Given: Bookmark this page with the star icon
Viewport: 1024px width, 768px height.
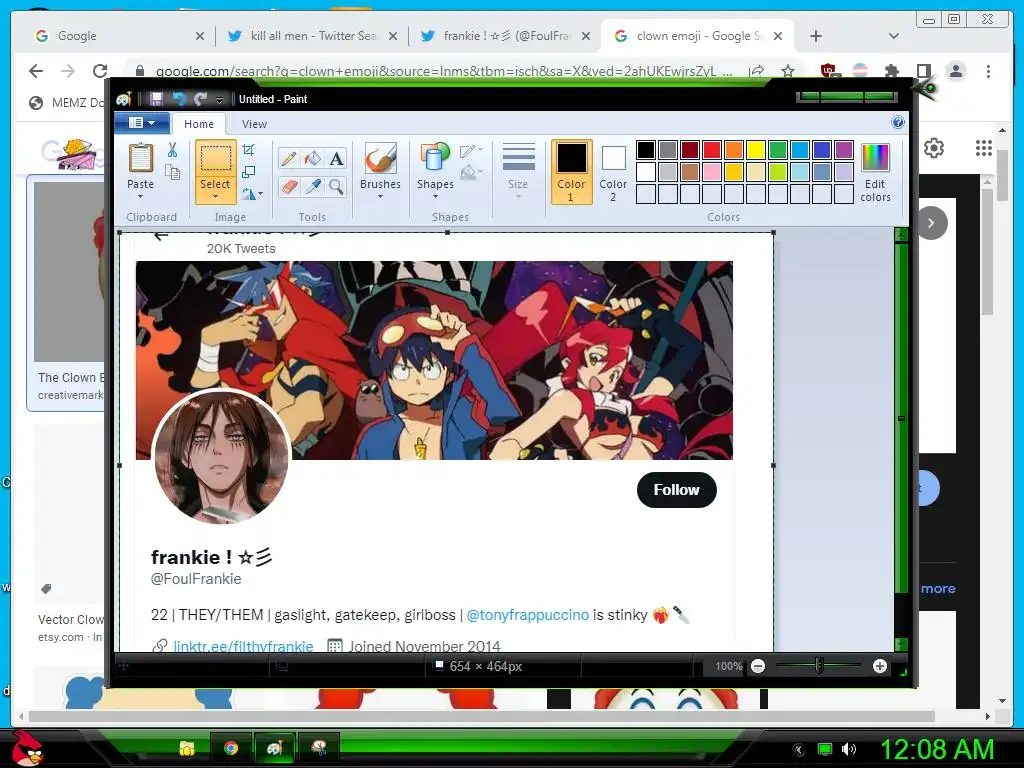Looking at the screenshot, I should pos(788,71).
